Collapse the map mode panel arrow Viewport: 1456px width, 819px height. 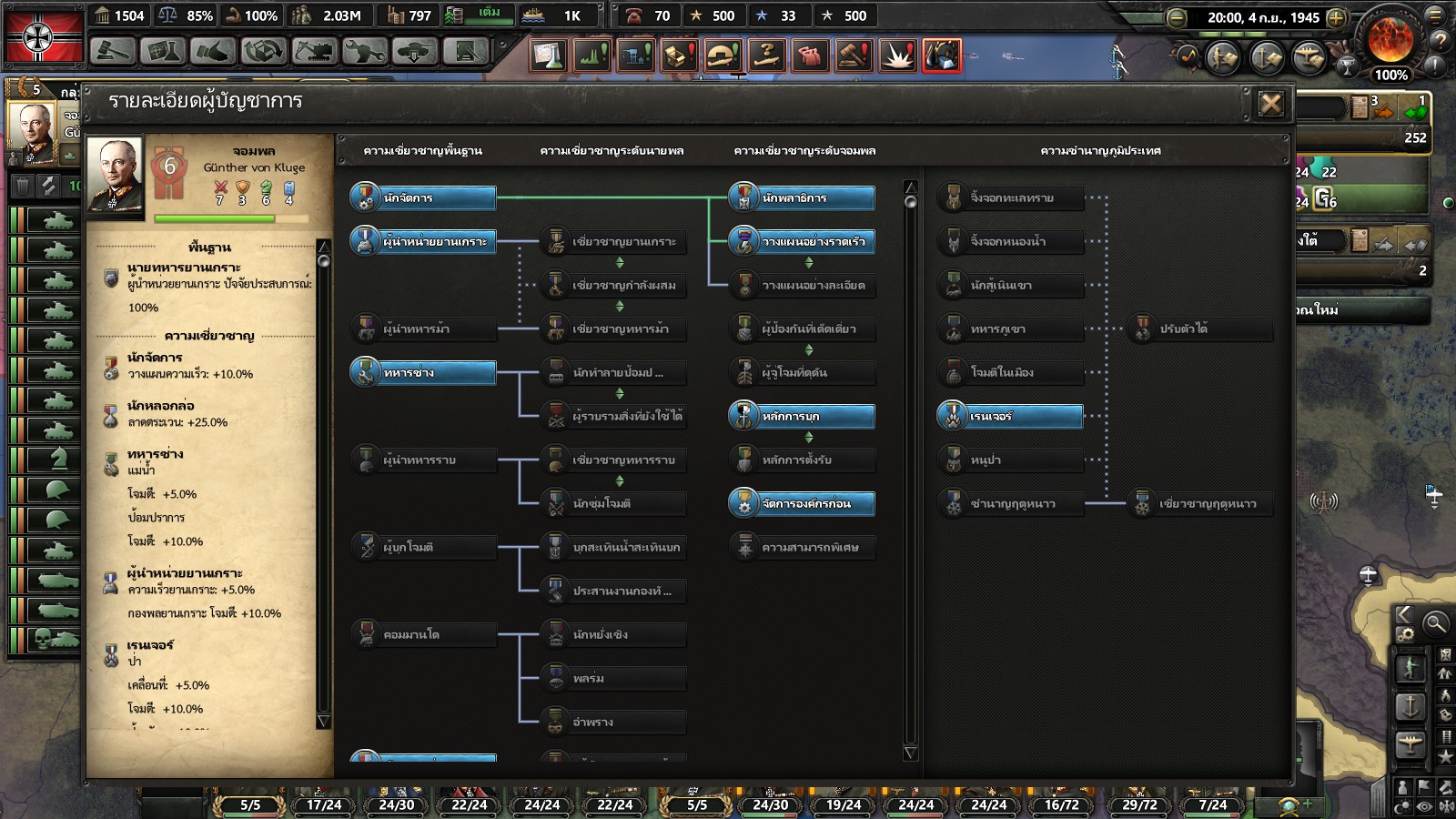pos(1404,614)
